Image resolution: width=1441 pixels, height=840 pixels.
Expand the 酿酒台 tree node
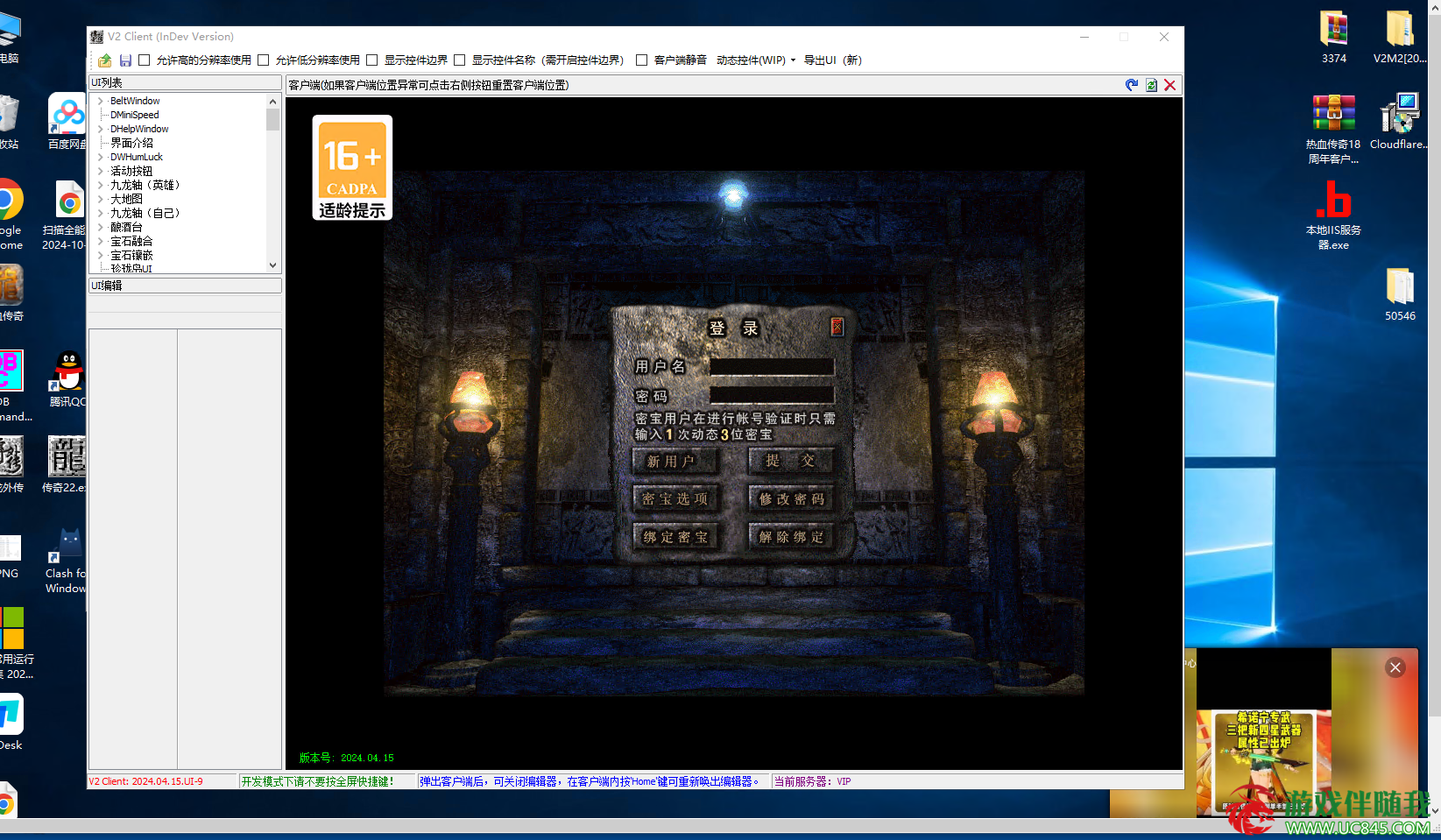point(101,228)
